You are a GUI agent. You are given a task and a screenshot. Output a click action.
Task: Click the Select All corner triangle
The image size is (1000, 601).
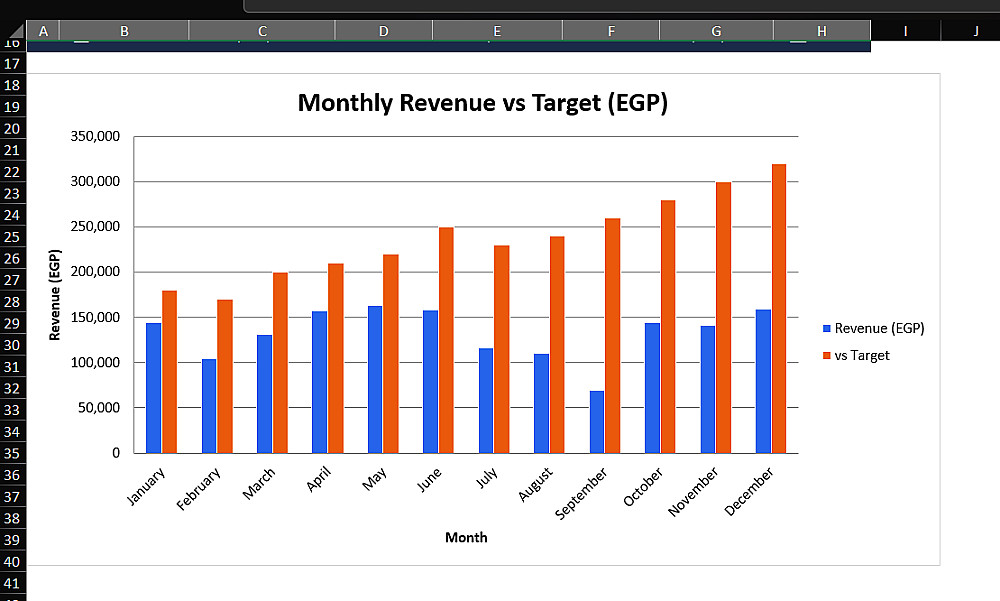[x=16, y=31]
